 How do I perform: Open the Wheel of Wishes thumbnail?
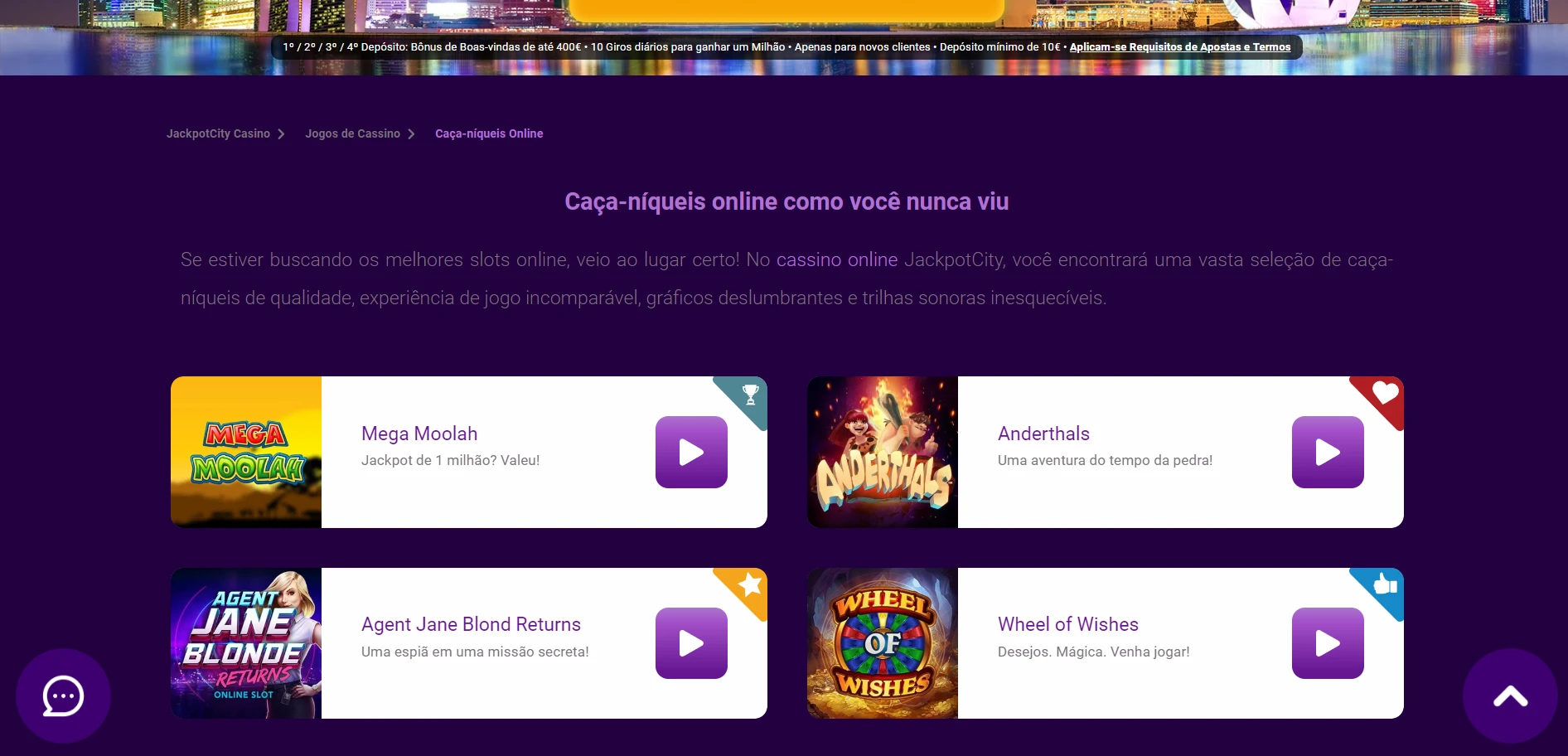883,643
